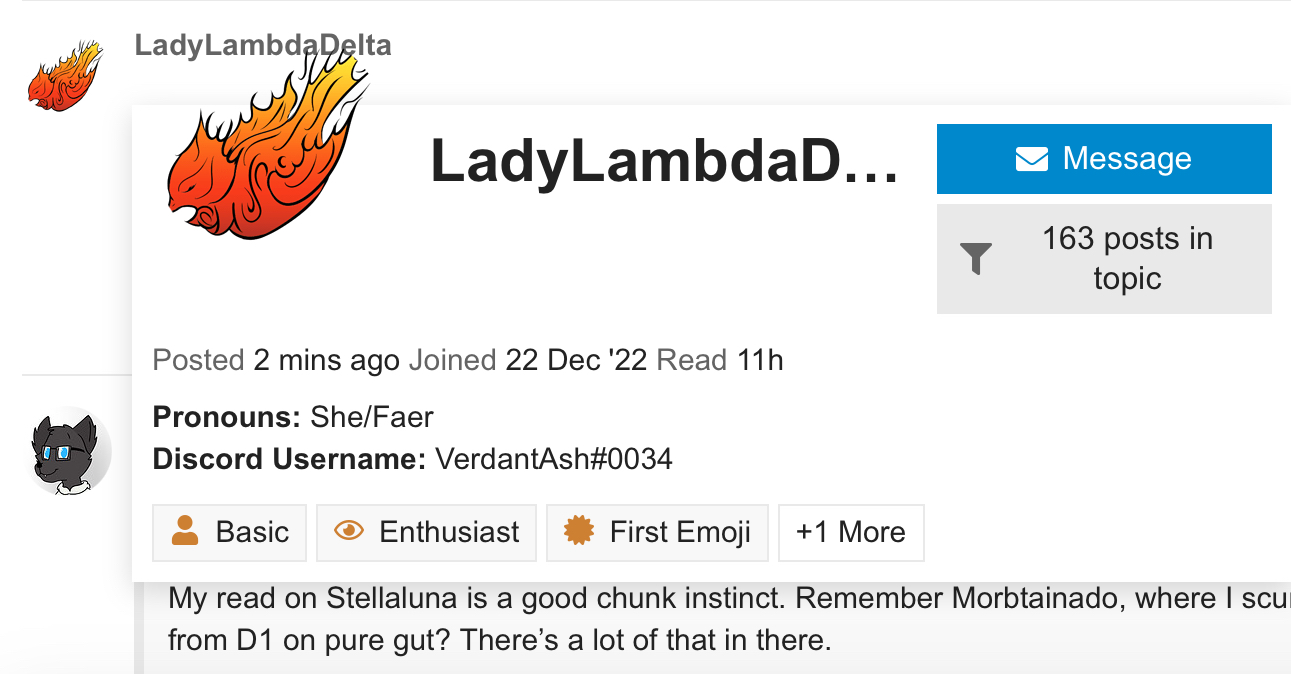
Task: Send a message to LadyLambdaDelta
Action: [x=1104, y=159]
